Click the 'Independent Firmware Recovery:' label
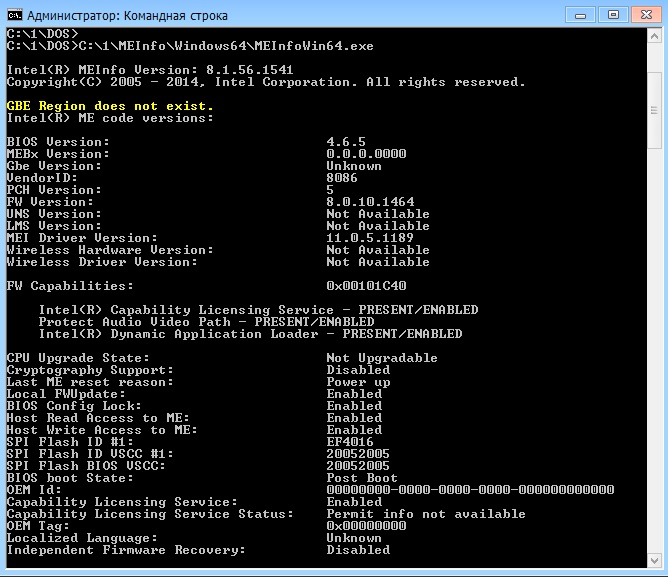Screen dimensions: 668x577 pos(126,550)
